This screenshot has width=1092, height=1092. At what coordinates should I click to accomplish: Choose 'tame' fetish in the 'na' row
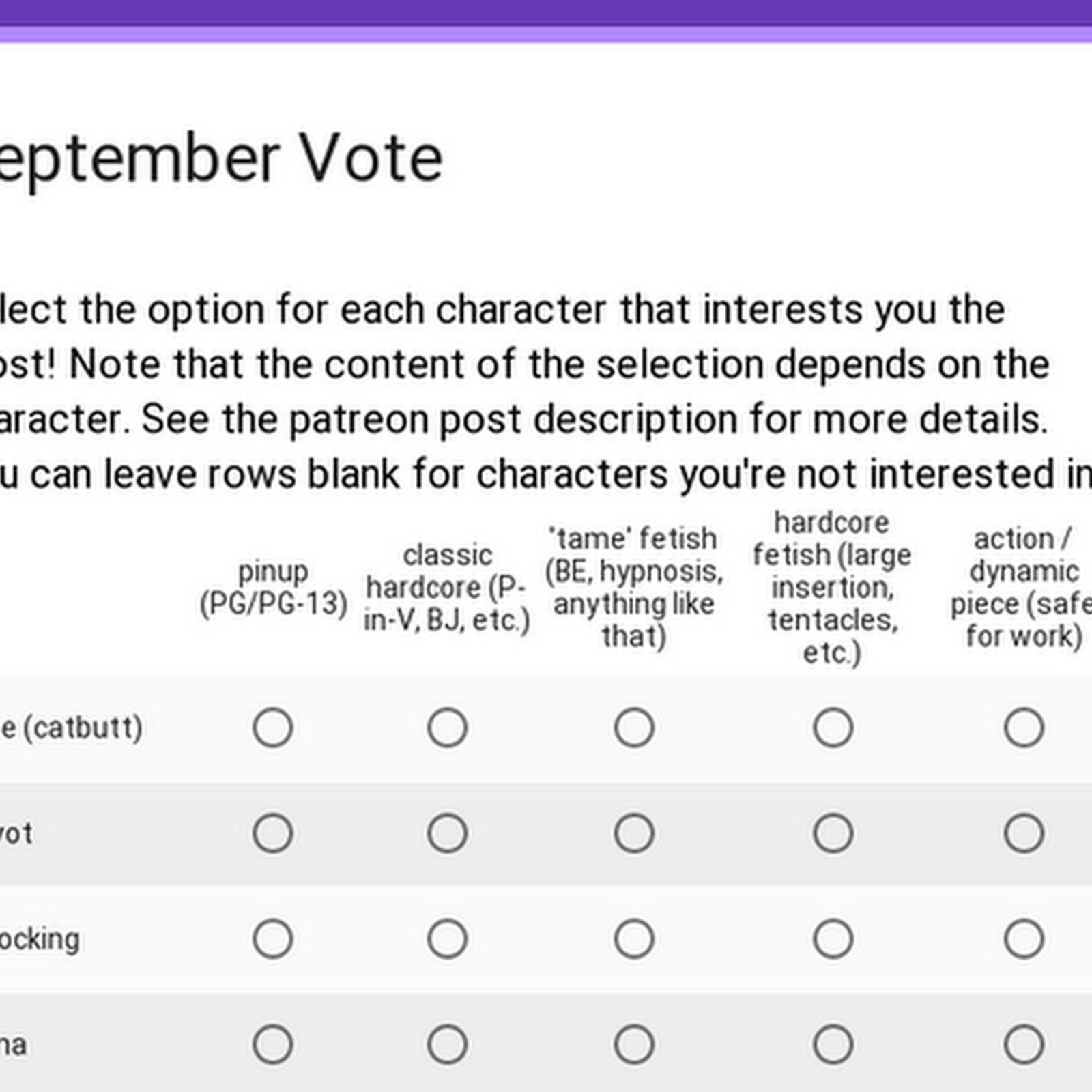click(634, 1045)
